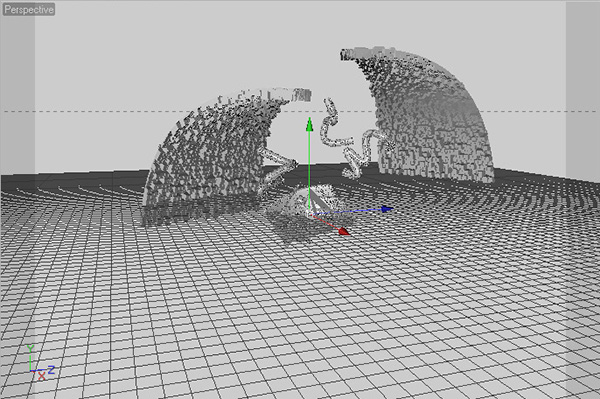Click the right dark safe-frame border

[x=583, y=88]
